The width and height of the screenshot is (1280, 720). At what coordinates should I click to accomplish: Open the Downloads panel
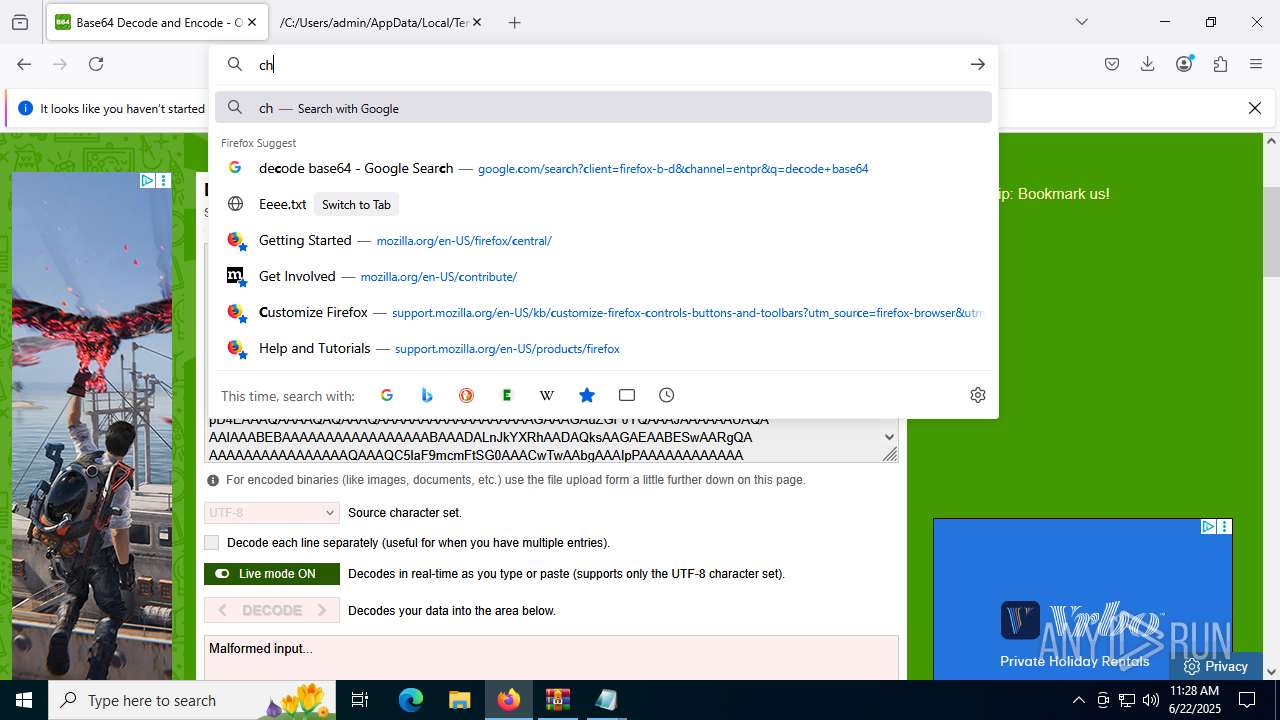tap(1148, 64)
